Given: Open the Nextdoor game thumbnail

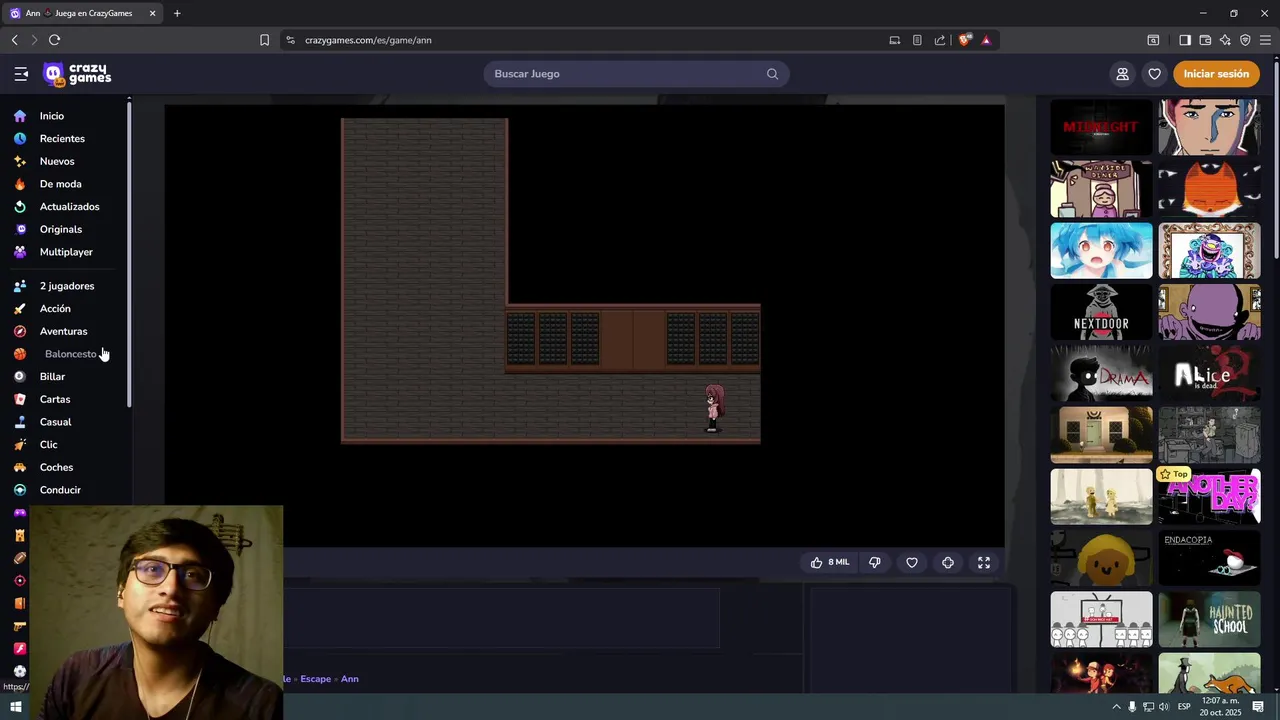Looking at the screenshot, I should [1101, 312].
